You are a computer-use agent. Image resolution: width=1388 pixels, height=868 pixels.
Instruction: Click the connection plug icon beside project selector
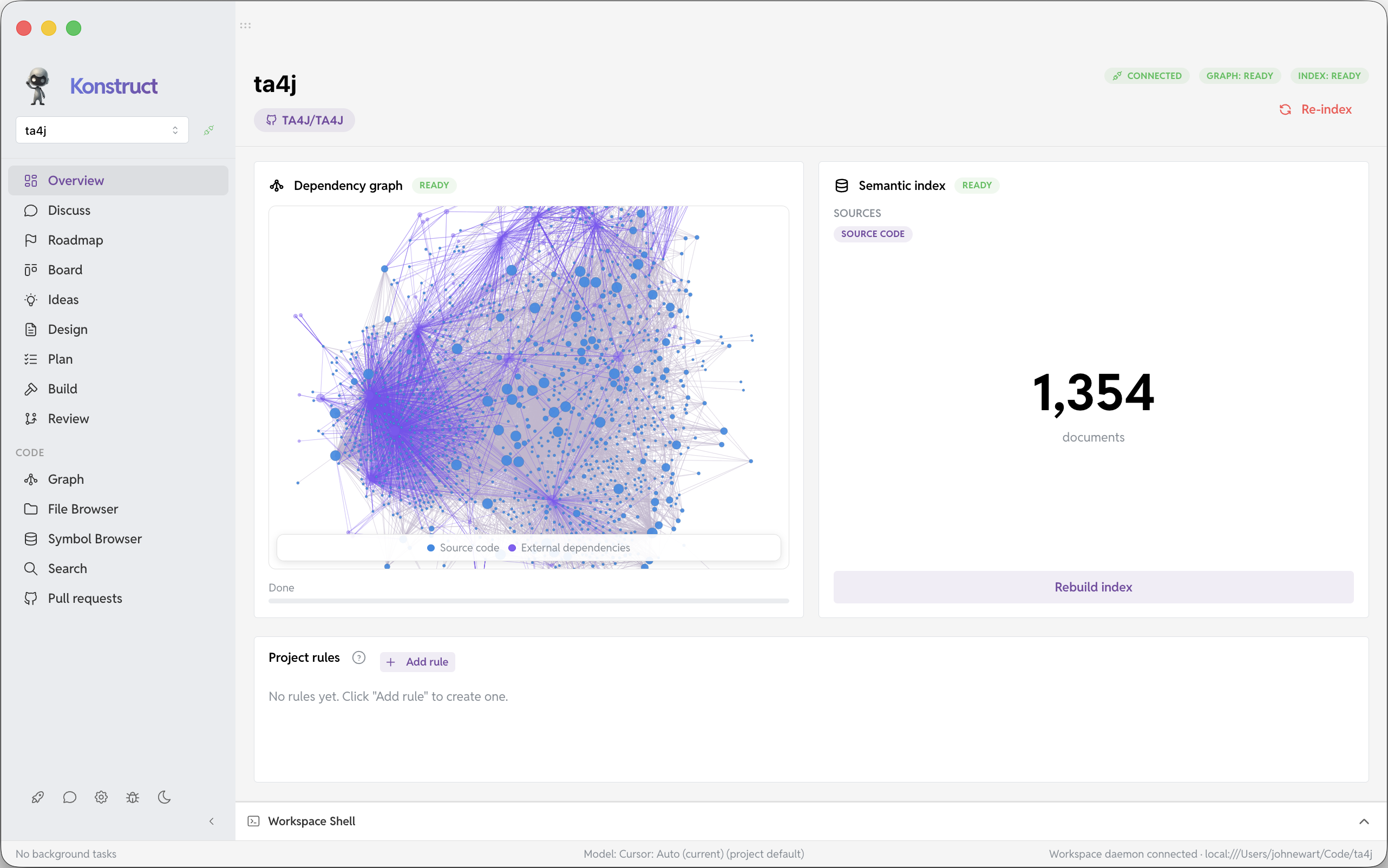coord(209,130)
